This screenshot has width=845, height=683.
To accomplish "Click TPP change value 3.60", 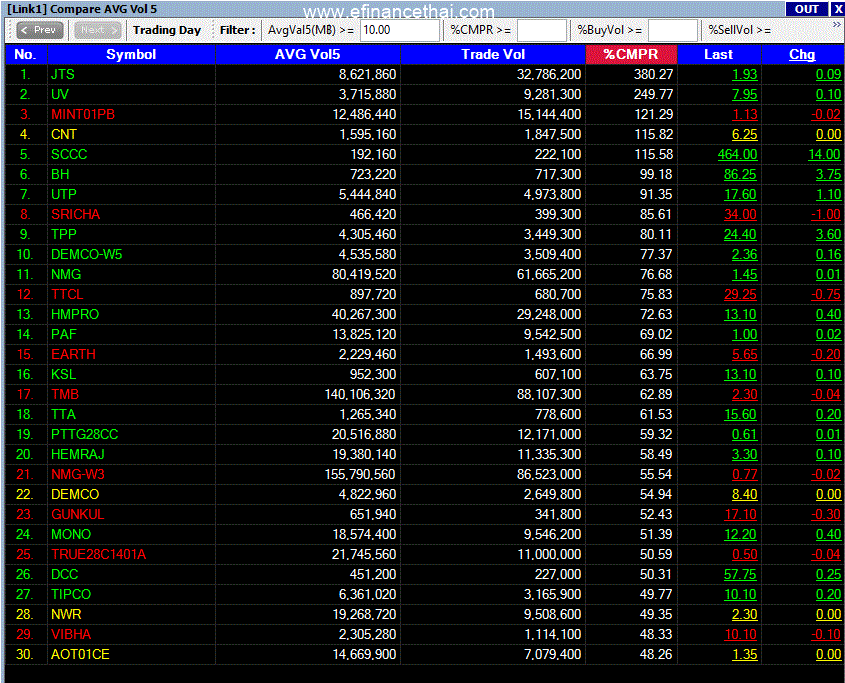I will click(828, 234).
